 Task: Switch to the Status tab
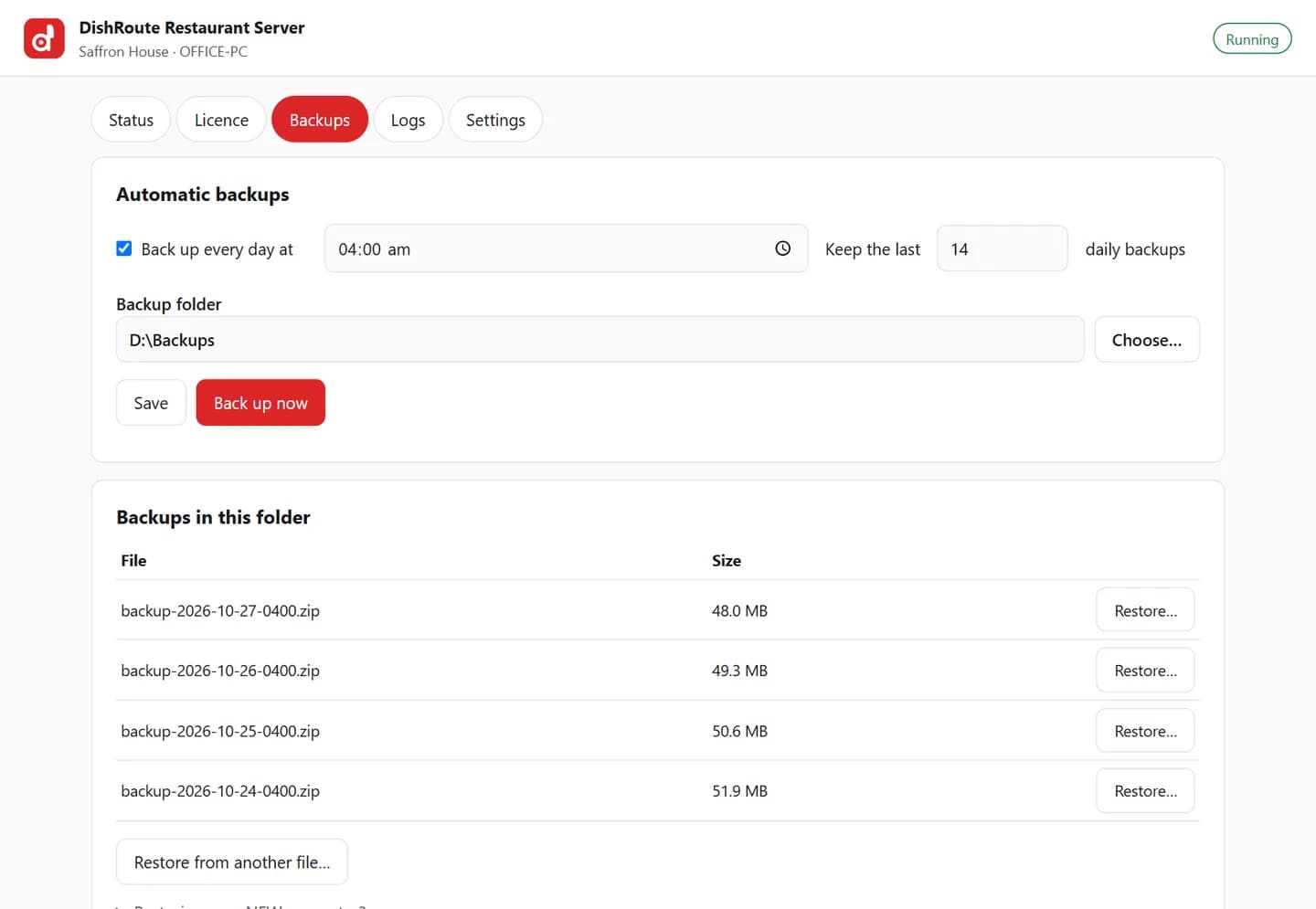point(131,120)
